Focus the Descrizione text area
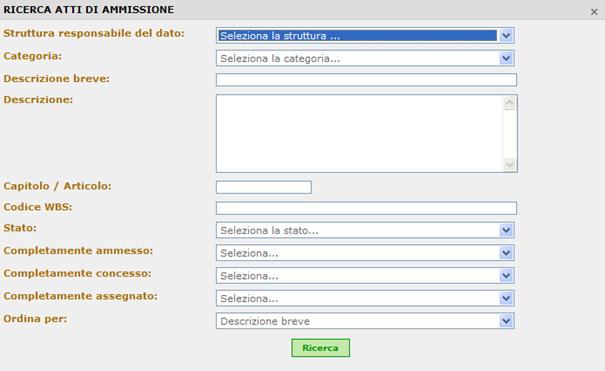 [359, 133]
